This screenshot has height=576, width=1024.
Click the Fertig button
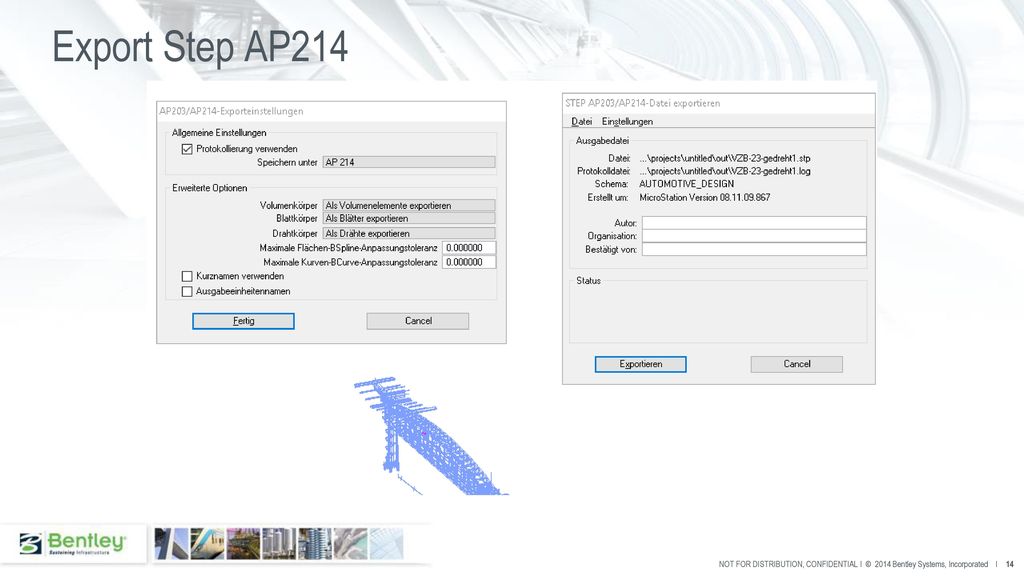pyautogui.click(x=243, y=321)
